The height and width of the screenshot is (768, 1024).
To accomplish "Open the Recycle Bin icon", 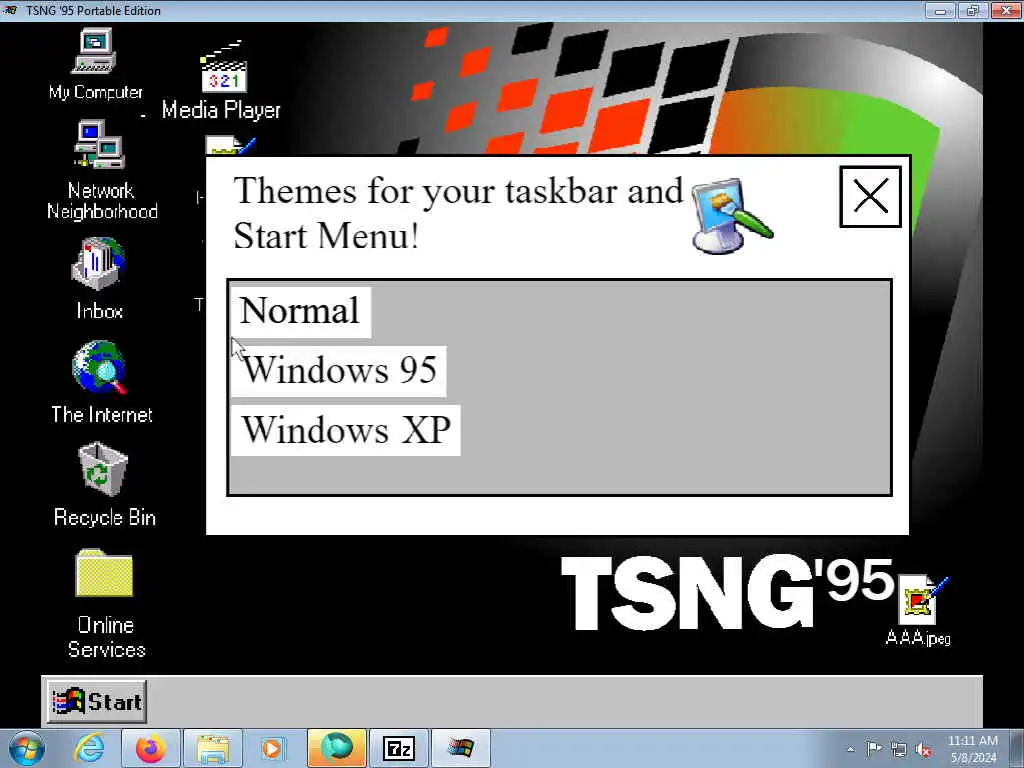I will click(x=103, y=485).
